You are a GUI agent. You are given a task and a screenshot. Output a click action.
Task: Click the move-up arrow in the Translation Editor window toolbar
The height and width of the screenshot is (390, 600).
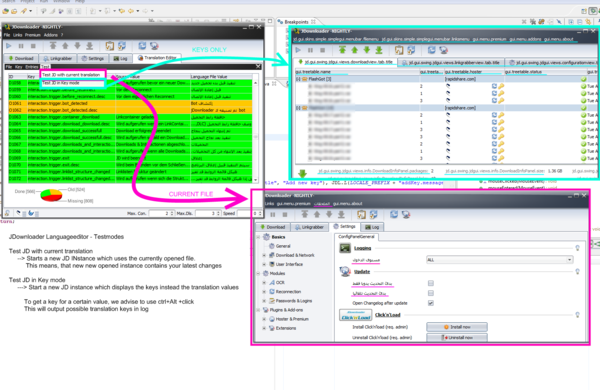[65, 46]
